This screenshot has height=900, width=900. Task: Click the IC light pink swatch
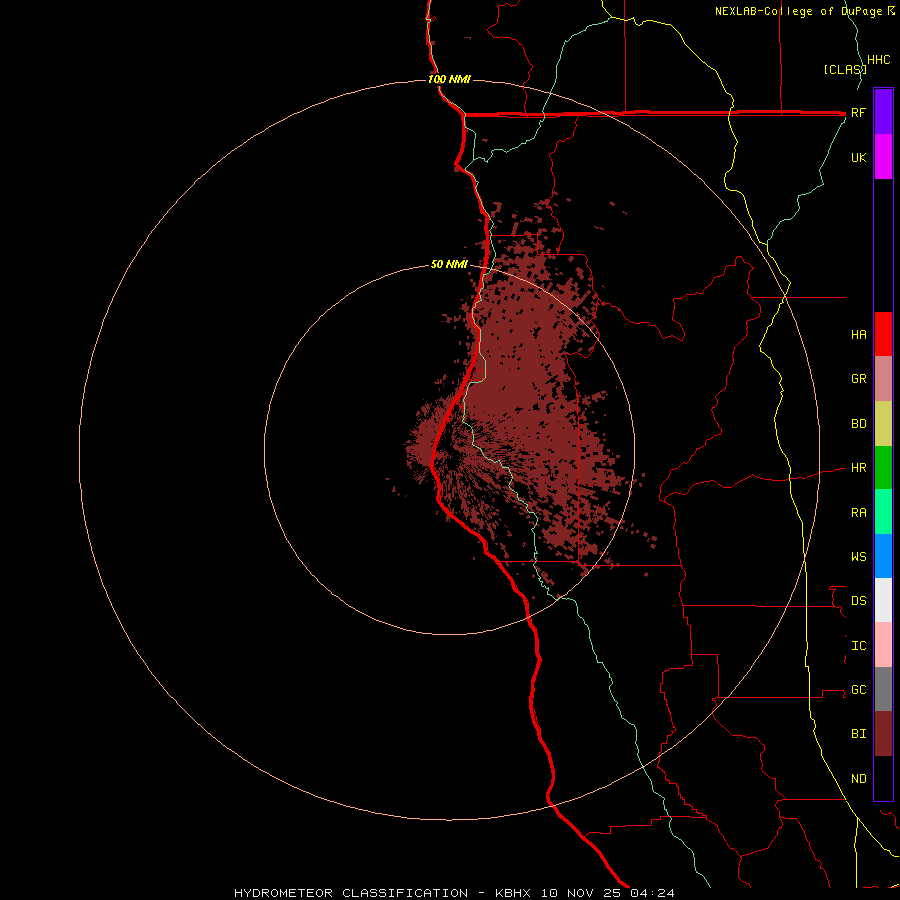pyautogui.click(x=883, y=645)
